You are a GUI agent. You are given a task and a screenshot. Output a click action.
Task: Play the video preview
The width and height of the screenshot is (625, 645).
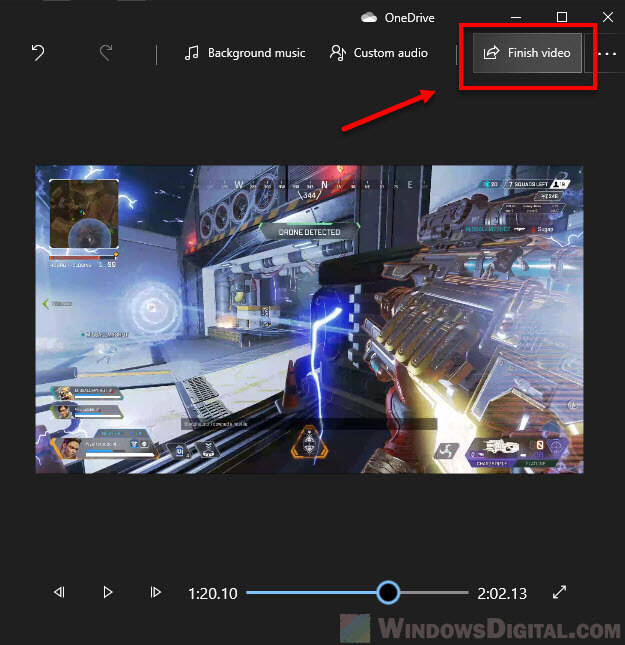(108, 592)
